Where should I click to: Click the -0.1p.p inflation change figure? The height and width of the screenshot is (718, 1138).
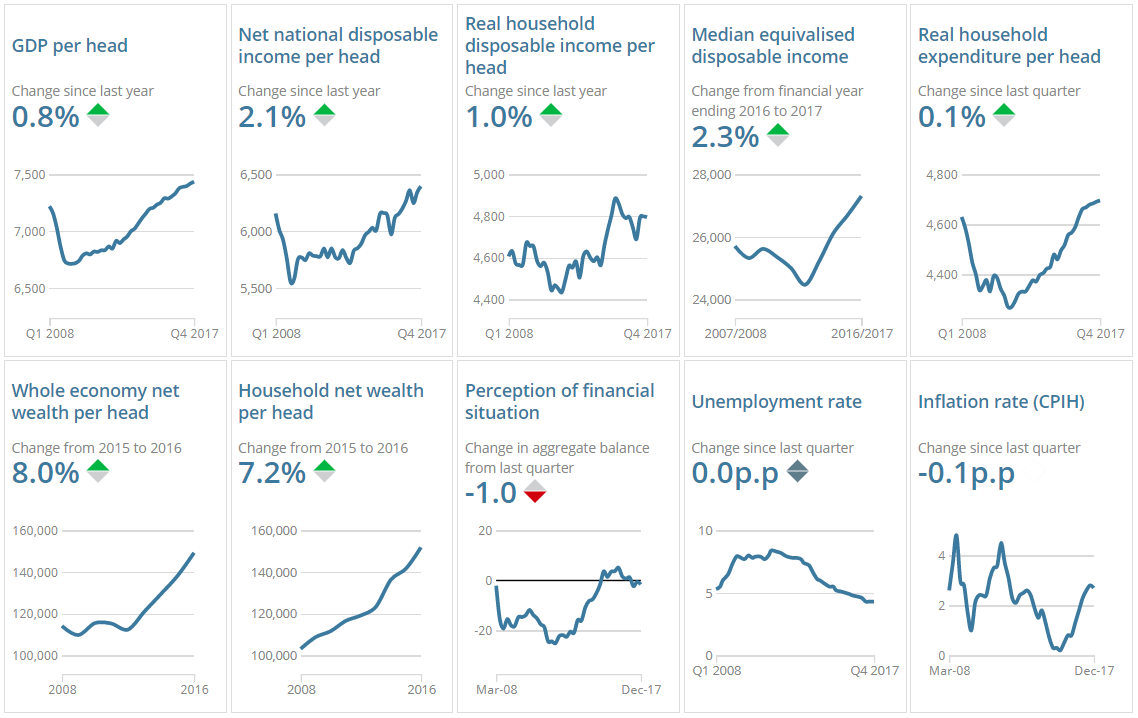[x=966, y=473]
